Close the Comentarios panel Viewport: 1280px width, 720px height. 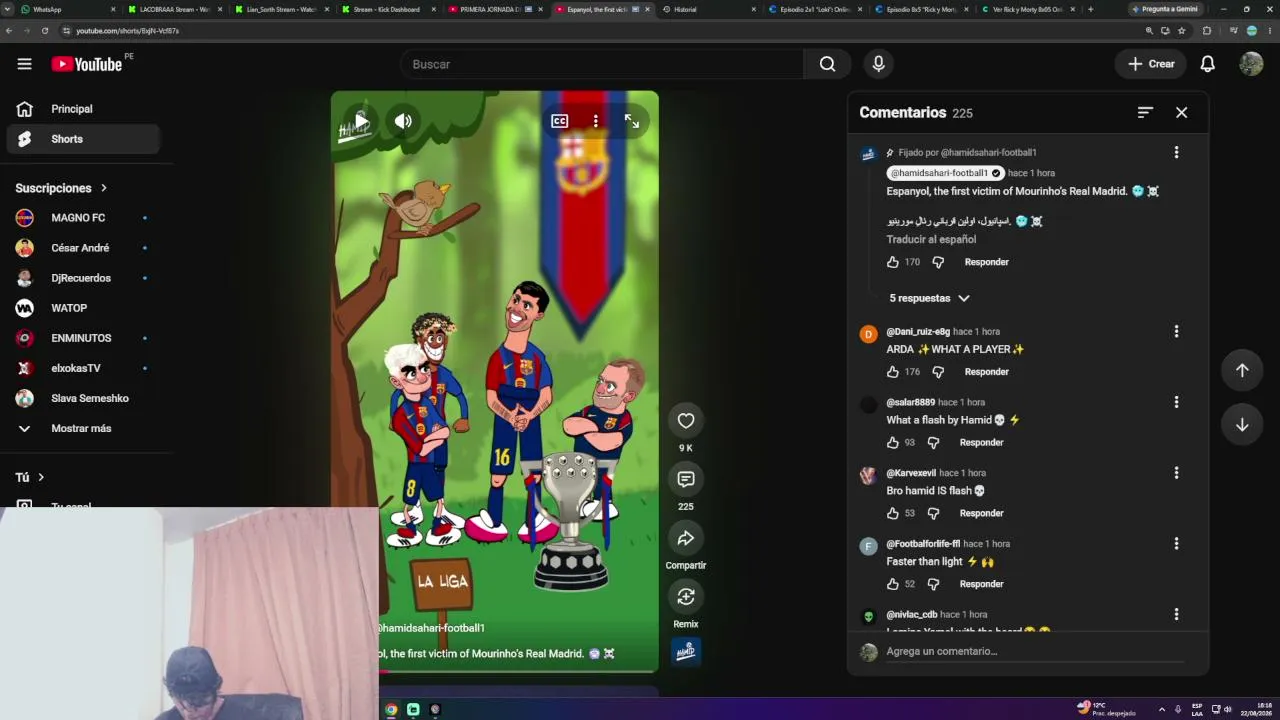point(1181,113)
